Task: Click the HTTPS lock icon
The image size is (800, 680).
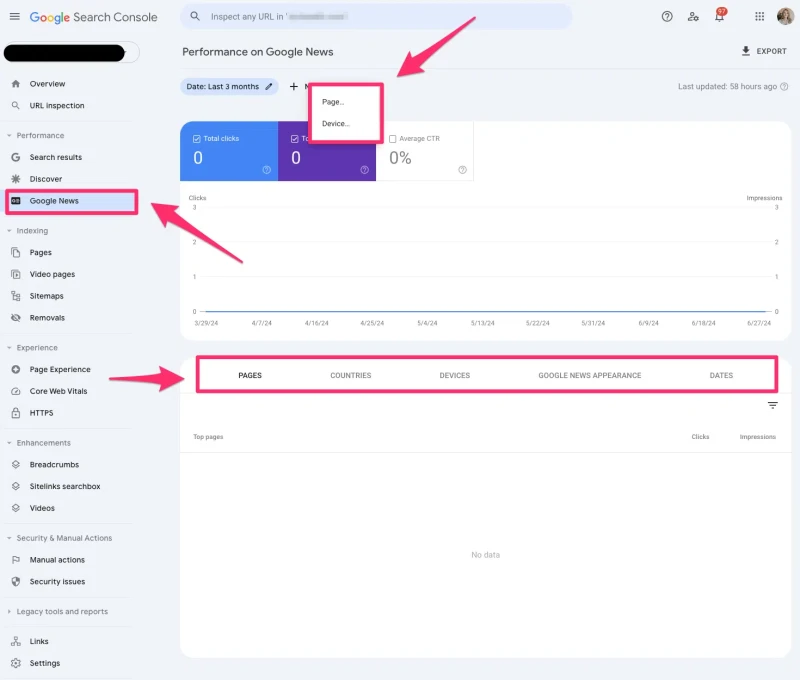Action: pyautogui.click(x=16, y=413)
